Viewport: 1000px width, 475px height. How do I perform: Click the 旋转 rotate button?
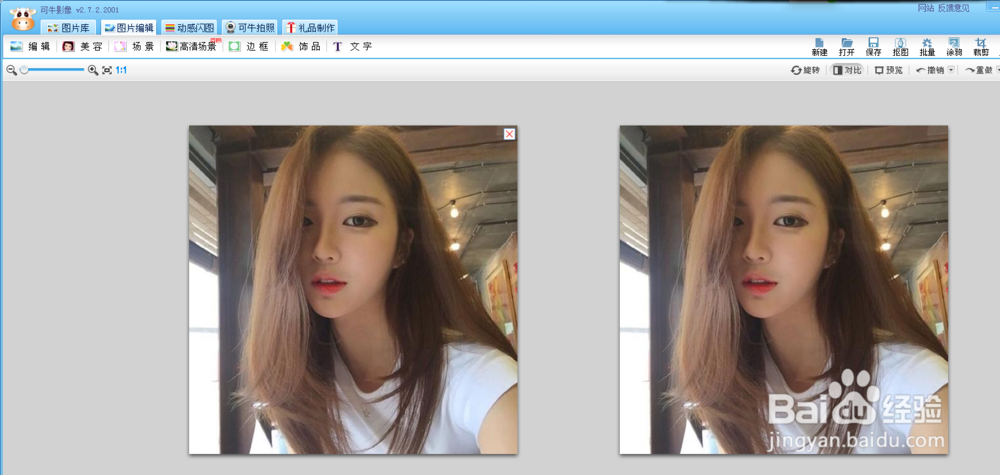(805, 70)
